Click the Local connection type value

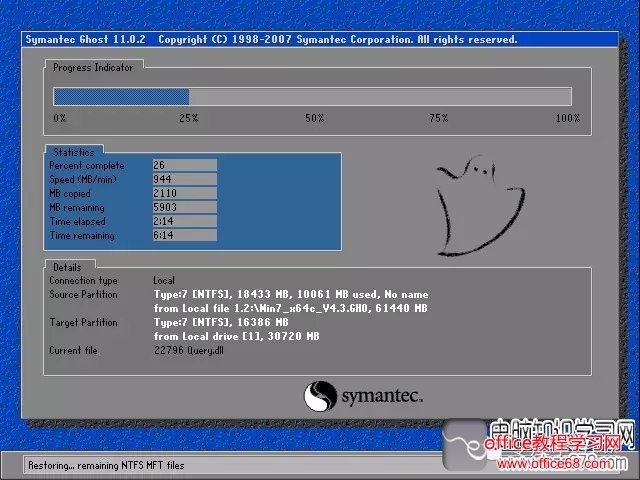pos(164,280)
